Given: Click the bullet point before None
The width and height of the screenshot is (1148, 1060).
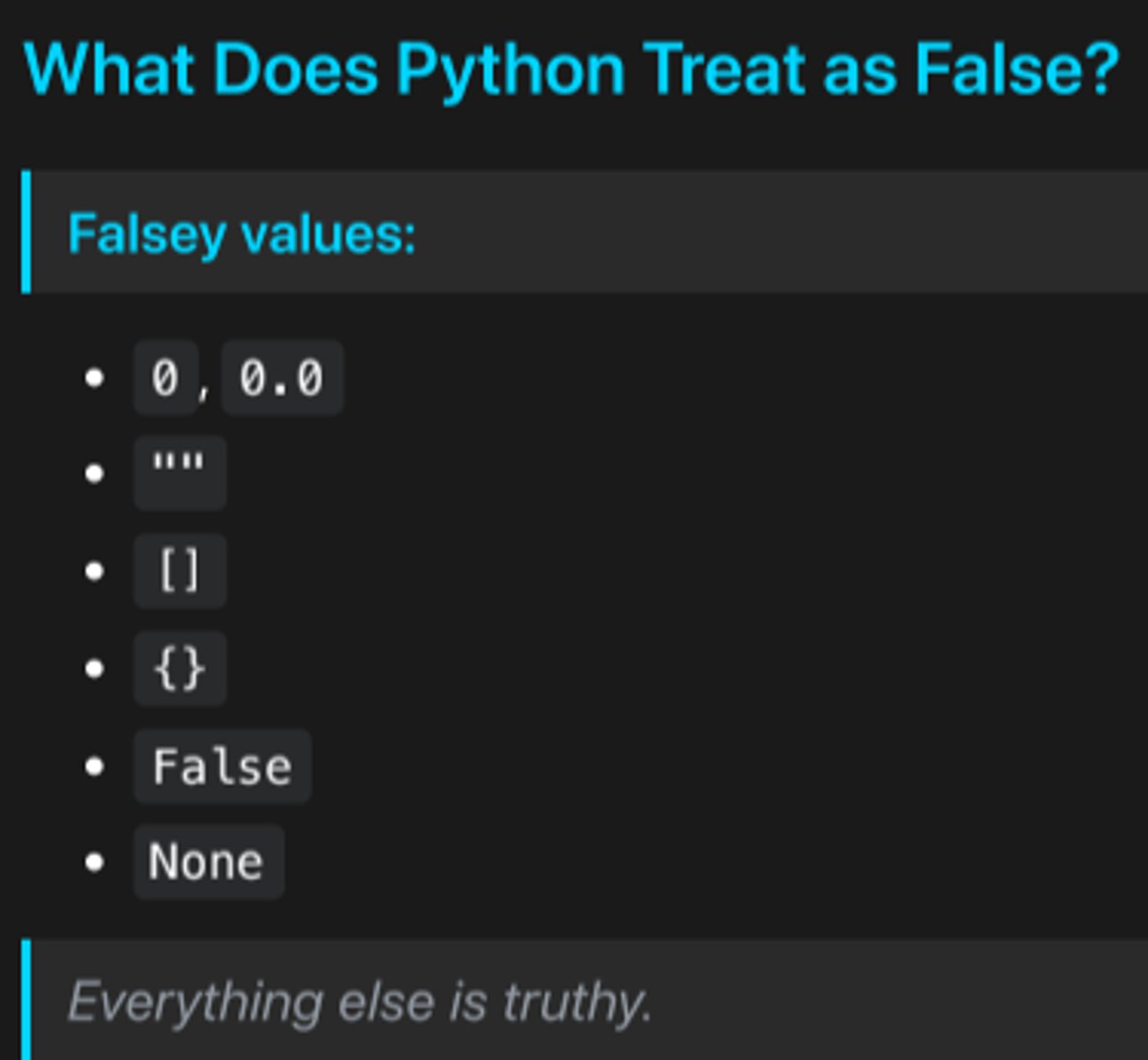Looking at the screenshot, I should pos(94,862).
